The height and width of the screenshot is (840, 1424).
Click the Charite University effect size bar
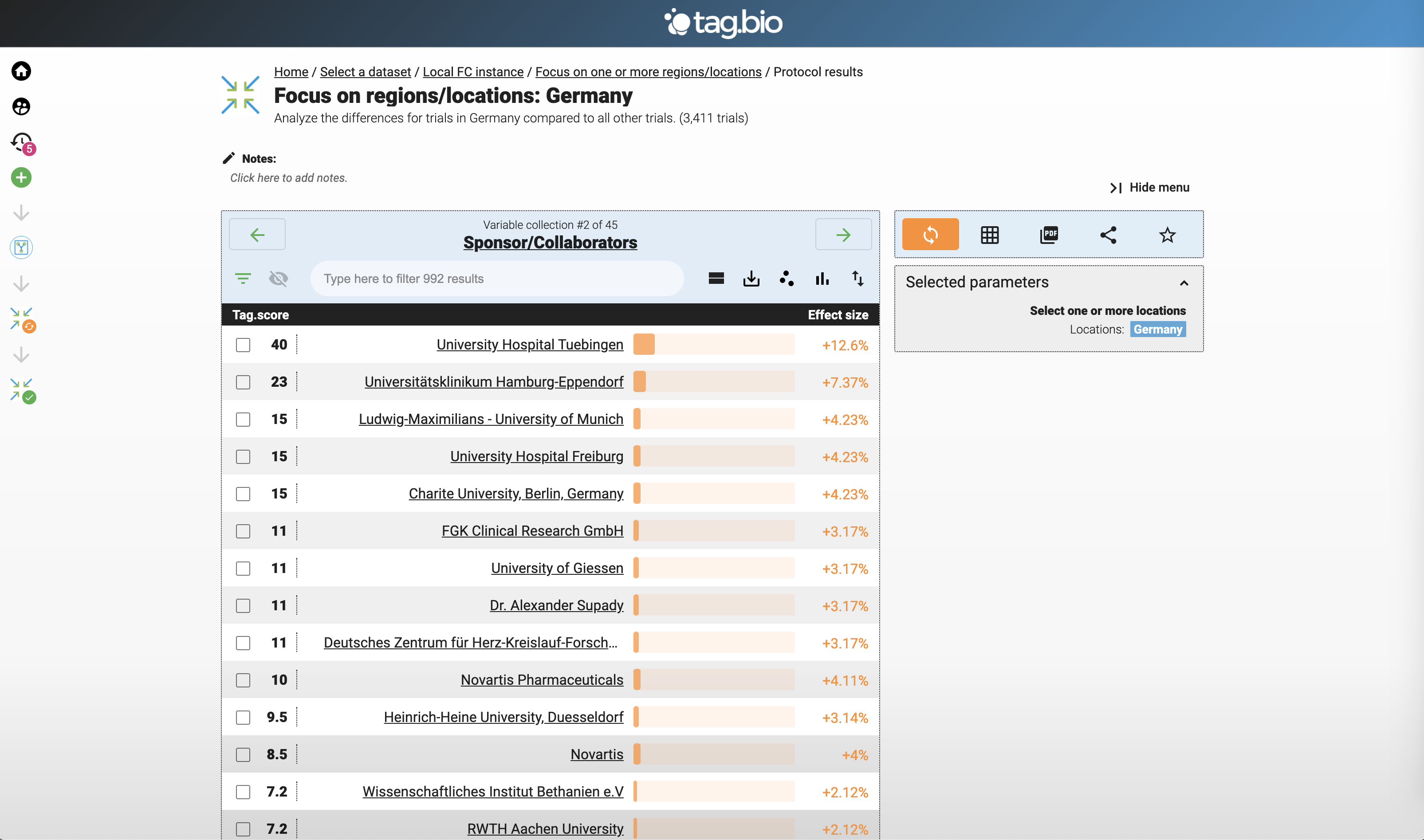[x=713, y=494]
